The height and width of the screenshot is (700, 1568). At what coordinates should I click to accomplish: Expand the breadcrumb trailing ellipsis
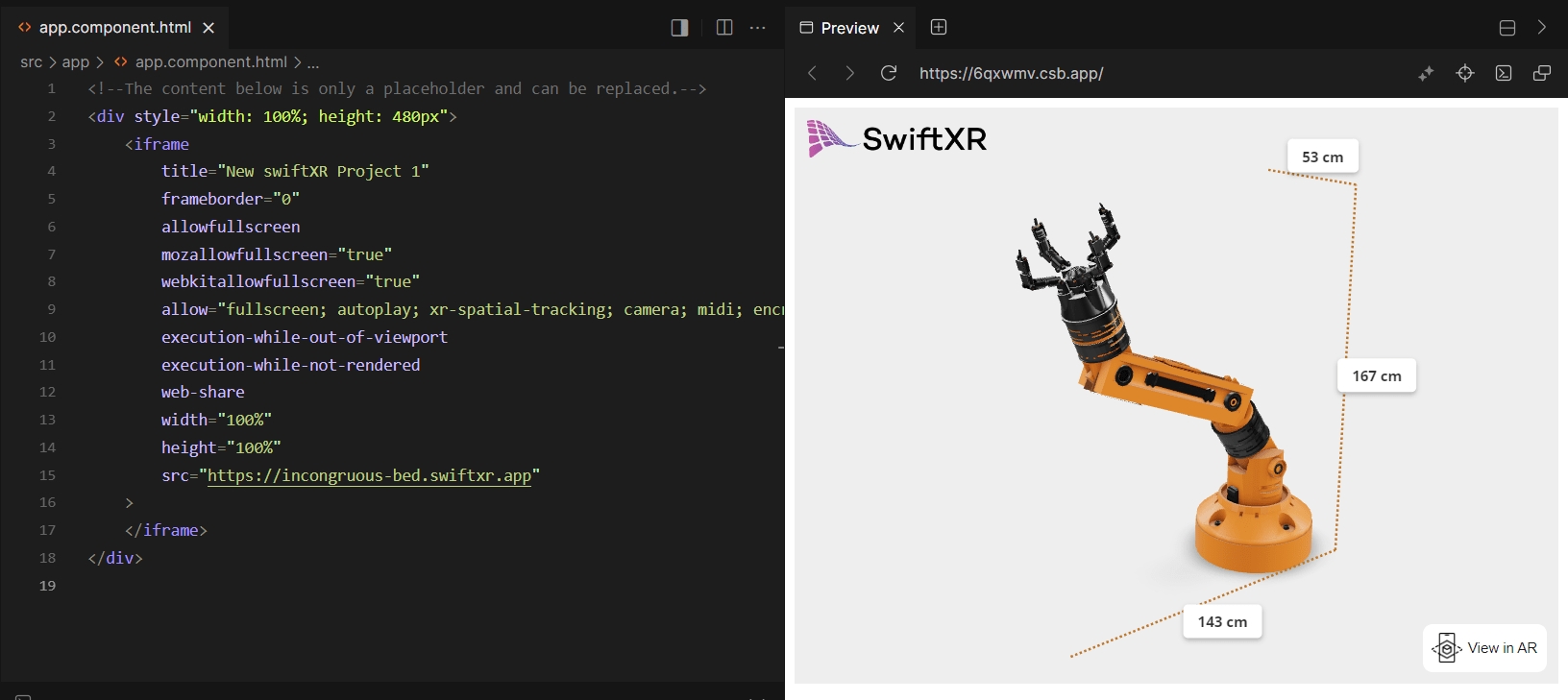(x=313, y=62)
